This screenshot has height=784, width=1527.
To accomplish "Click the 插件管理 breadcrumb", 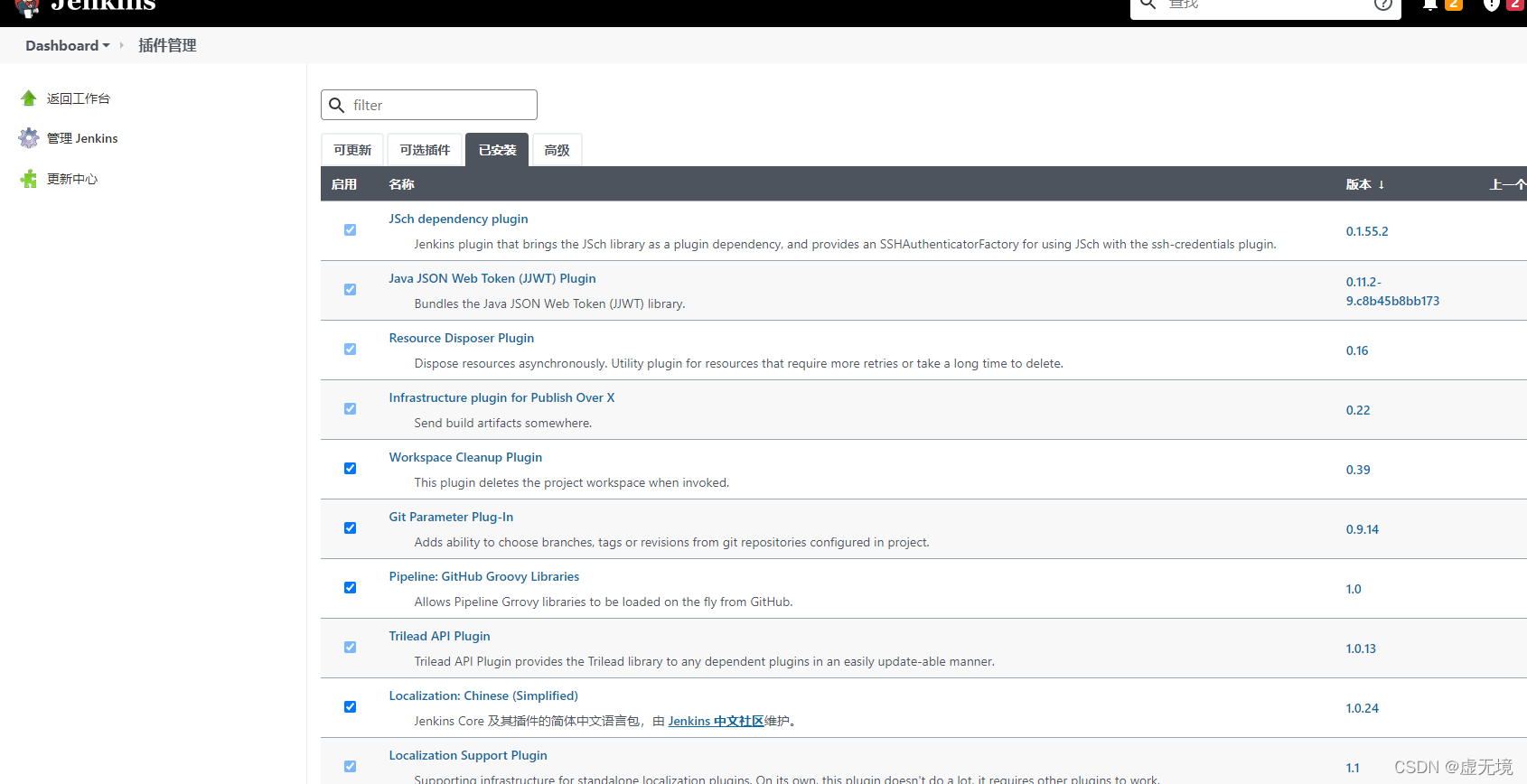I will [x=167, y=46].
